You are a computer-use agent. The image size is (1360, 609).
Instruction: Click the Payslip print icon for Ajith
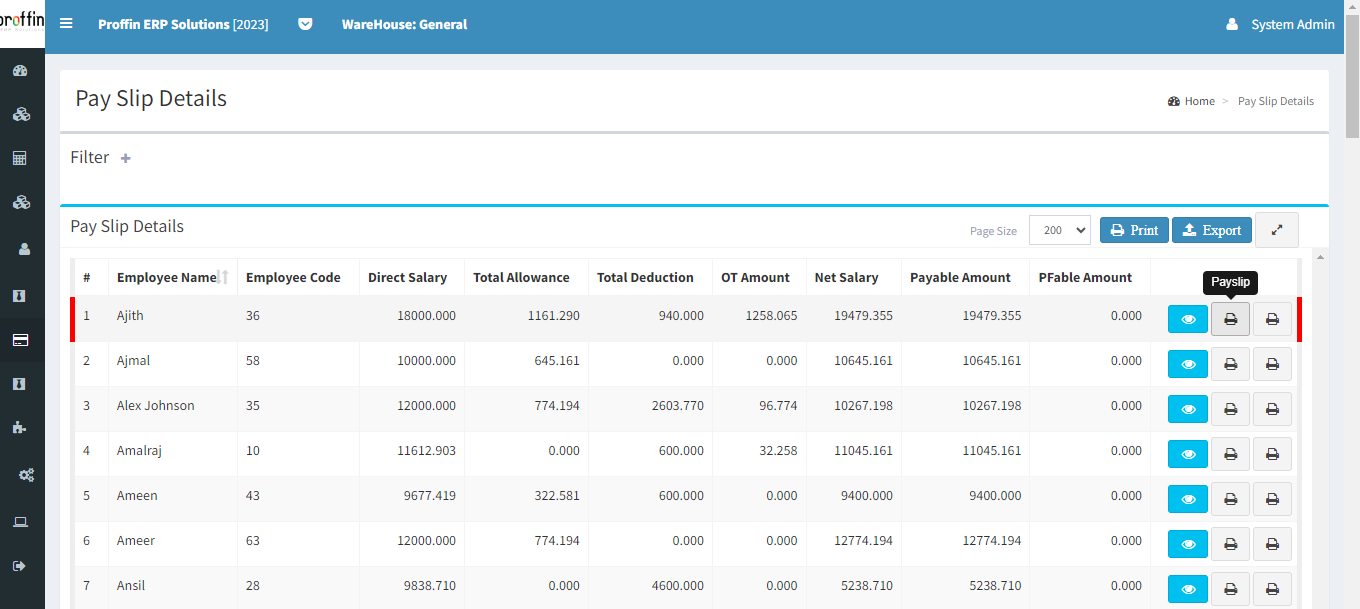point(1230,319)
